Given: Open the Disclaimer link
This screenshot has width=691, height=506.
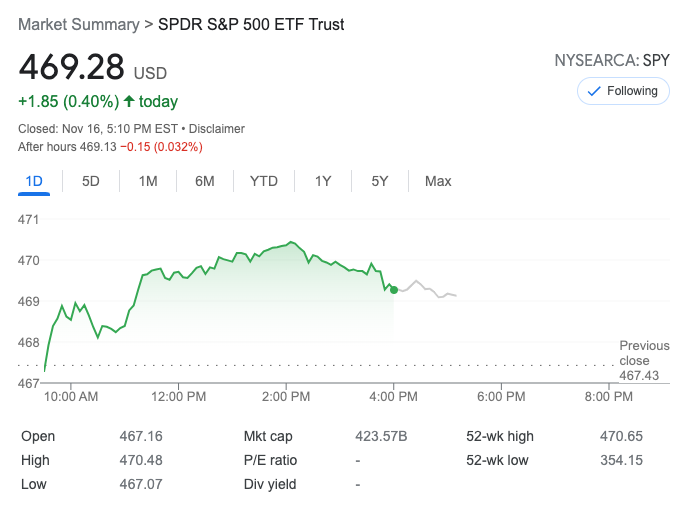Looking at the screenshot, I should pyautogui.click(x=217, y=129).
